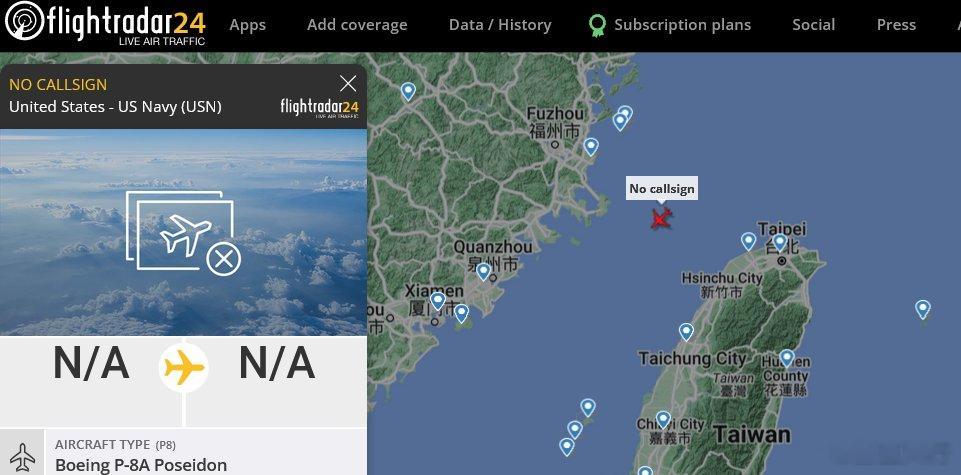Click the missing aircraft photo placeholder
Image resolution: width=961 pixels, height=475 pixels.
[x=183, y=232]
